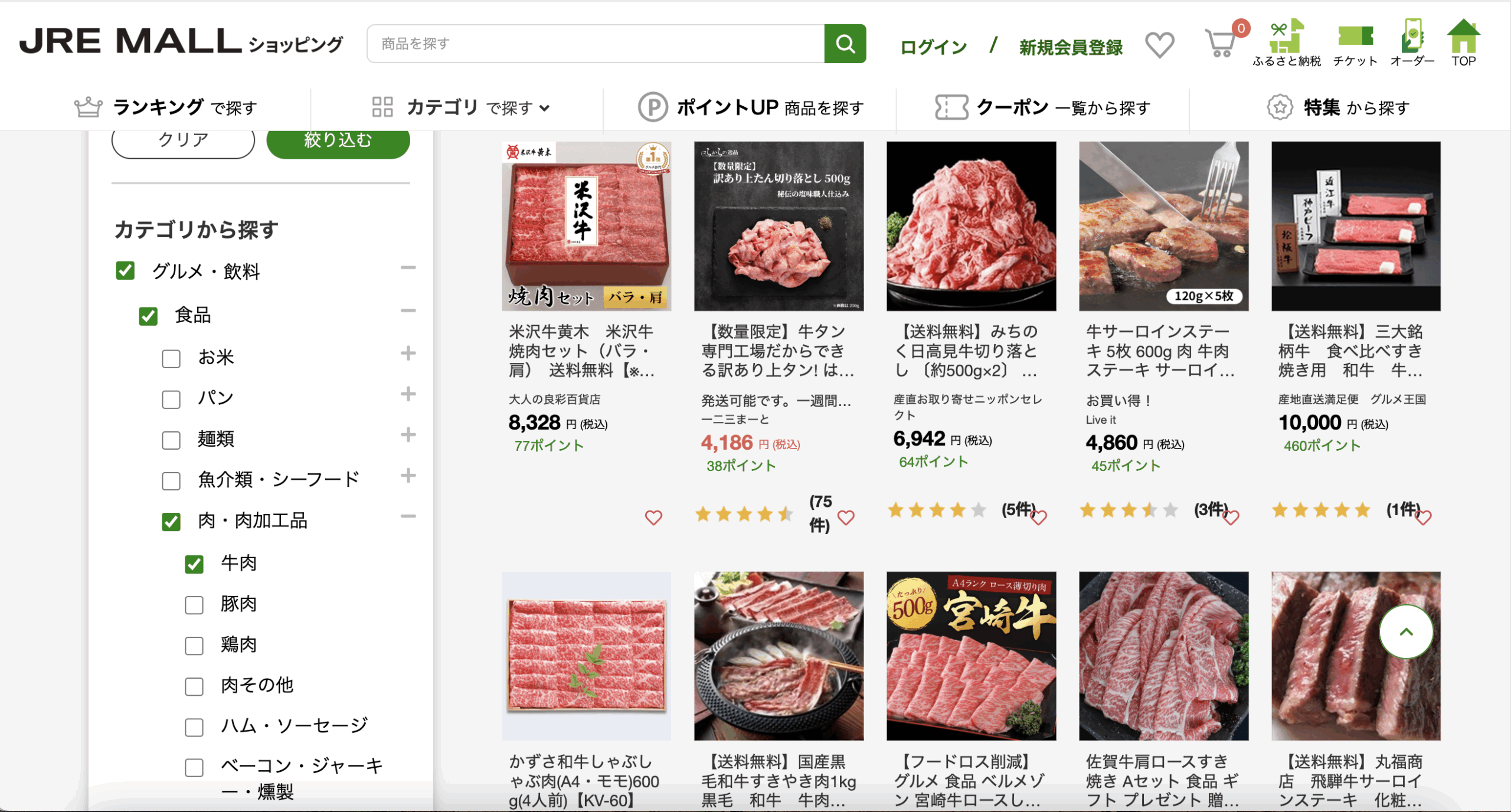Expand the パン category plus sign
1511x812 pixels.
click(408, 394)
